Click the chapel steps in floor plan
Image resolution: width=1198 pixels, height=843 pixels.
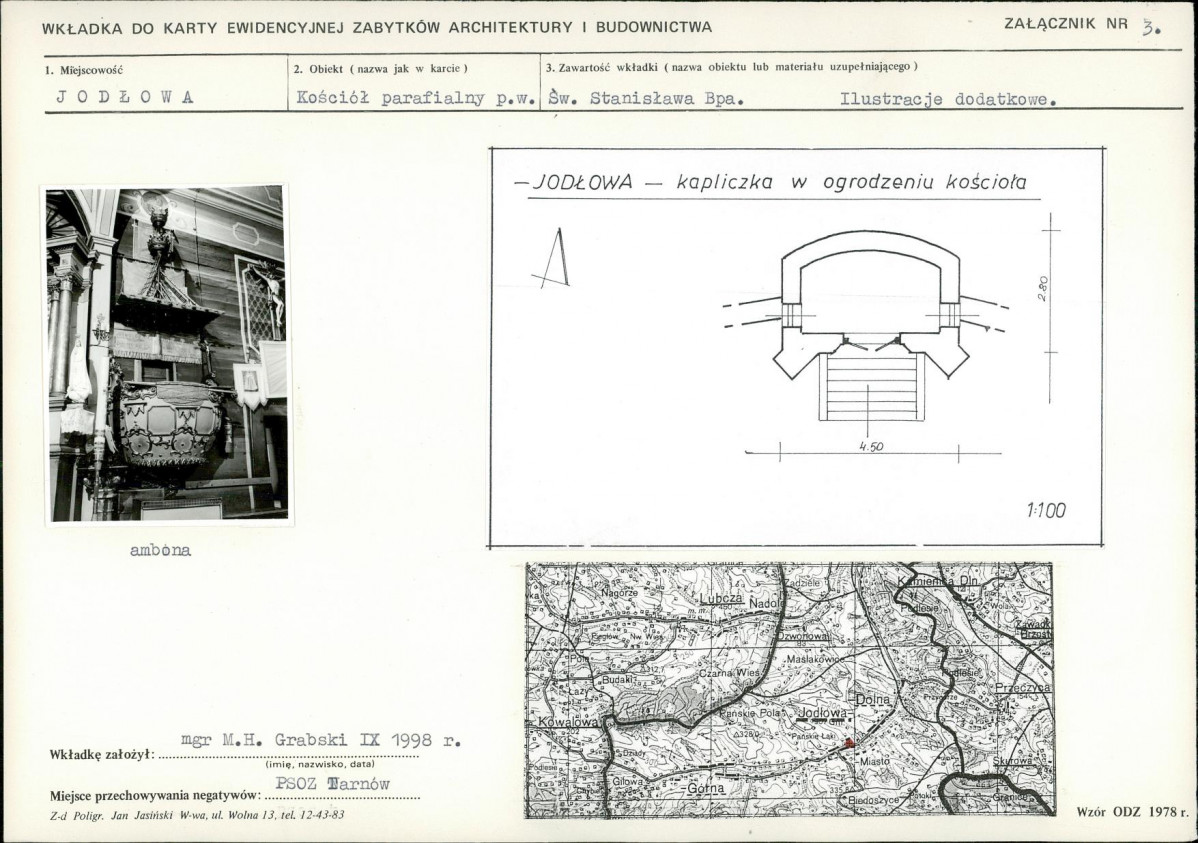tap(869, 386)
